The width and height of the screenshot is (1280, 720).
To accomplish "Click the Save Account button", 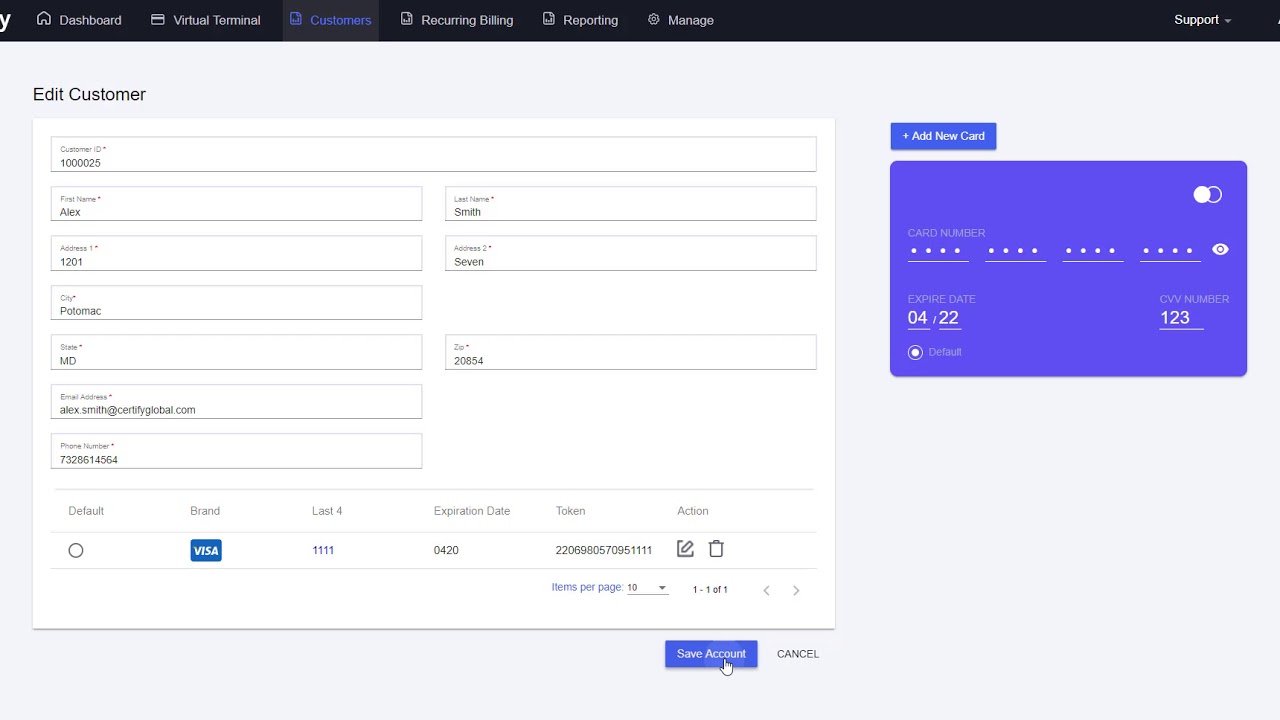I will pyautogui.click(x=711, y=654).
